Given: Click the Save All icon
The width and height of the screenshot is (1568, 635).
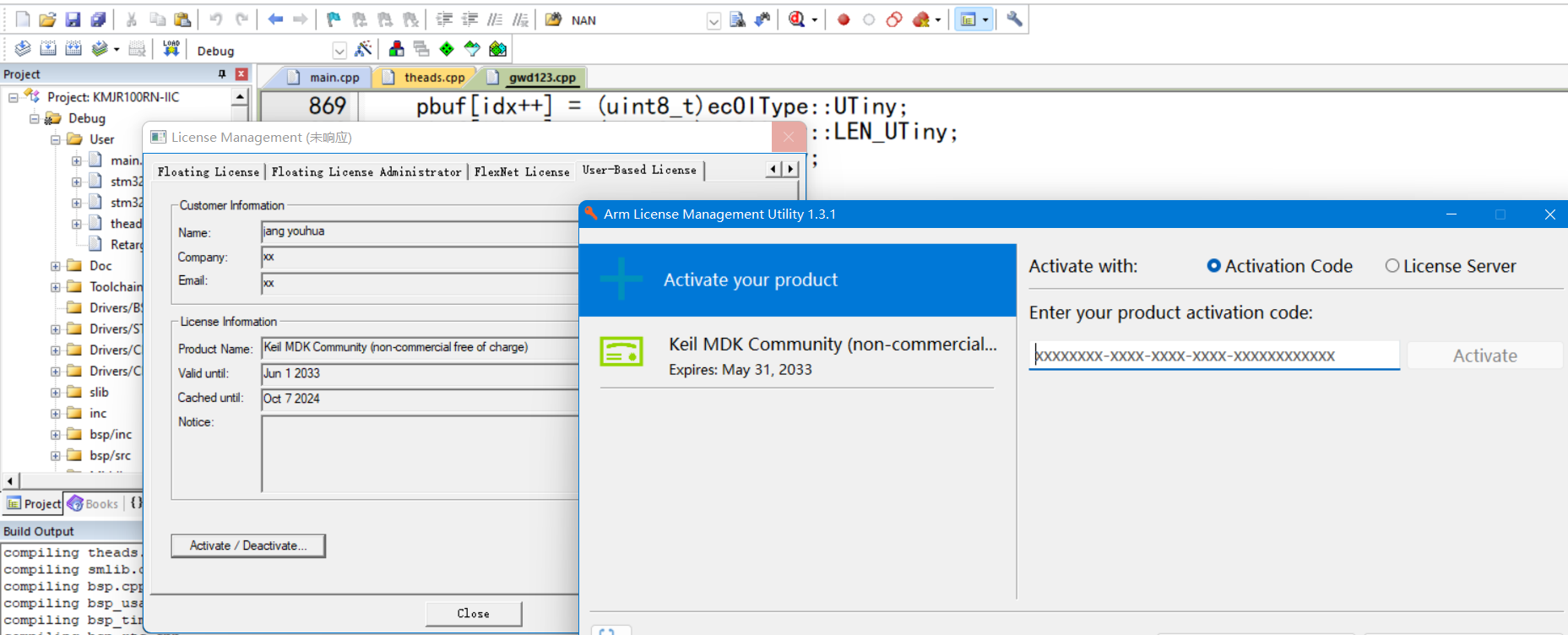Looking at the screenshot, I should tap(99, 19).
